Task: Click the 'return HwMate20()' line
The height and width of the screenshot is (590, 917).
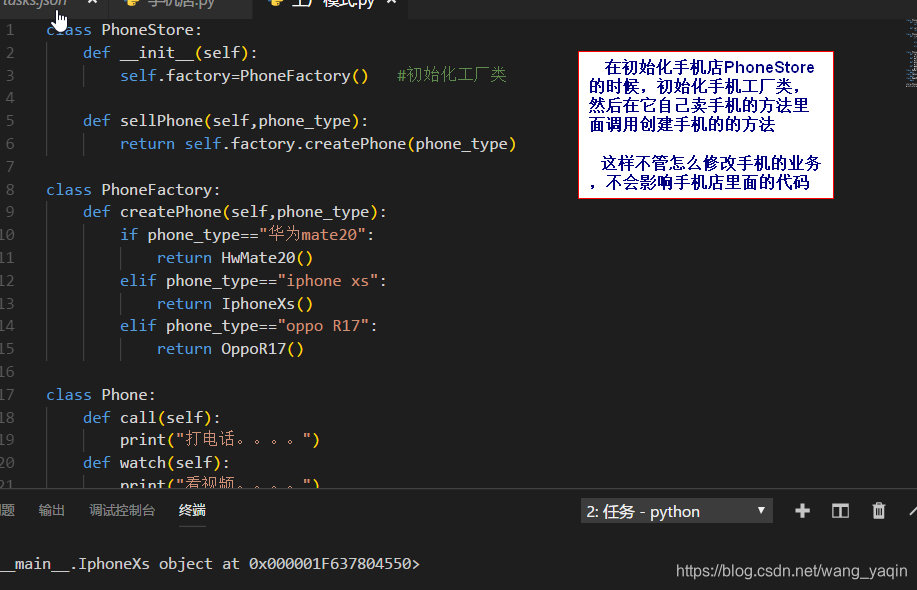Action: [x=235, y=258]
